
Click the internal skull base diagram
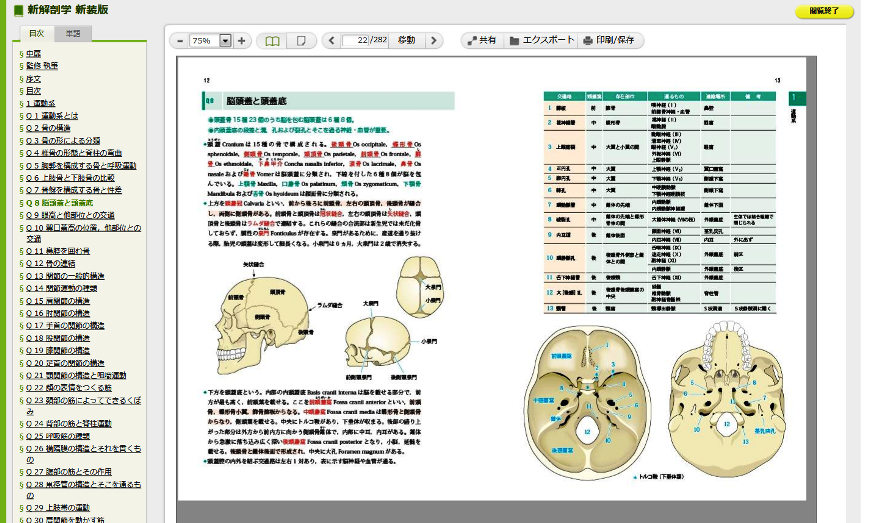point(587,402)
